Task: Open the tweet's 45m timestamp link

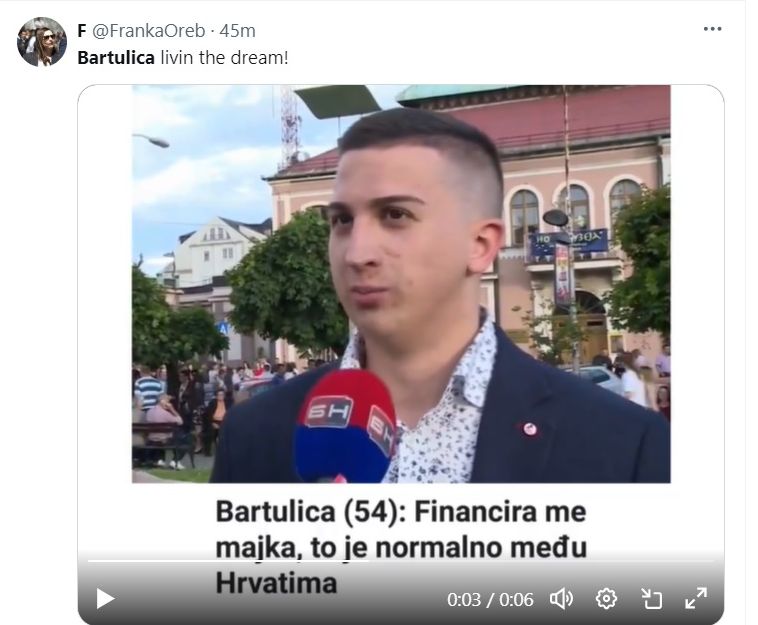Action: click(x=237, y=31)
